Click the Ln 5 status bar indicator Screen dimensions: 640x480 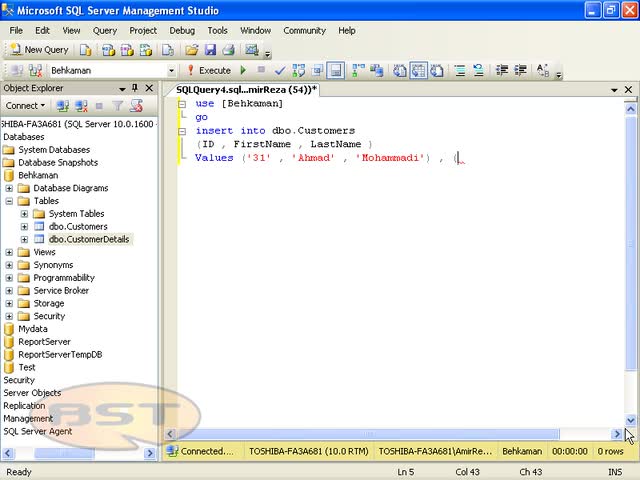[x=405, y=472]
